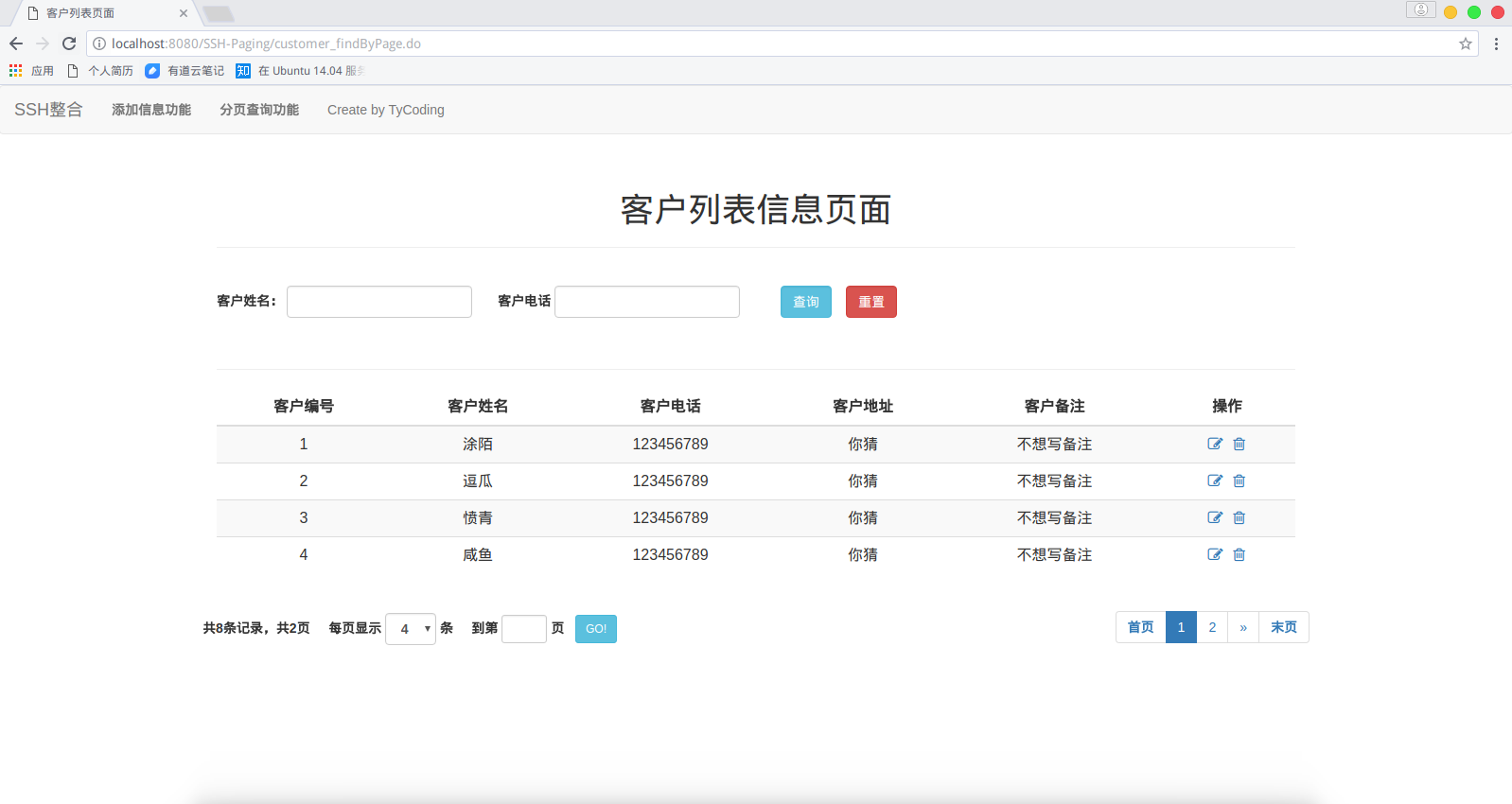Click the 客户列表信息页面 heading
This screenshot has height=804, width=1512.
click(x=756, y=210)
